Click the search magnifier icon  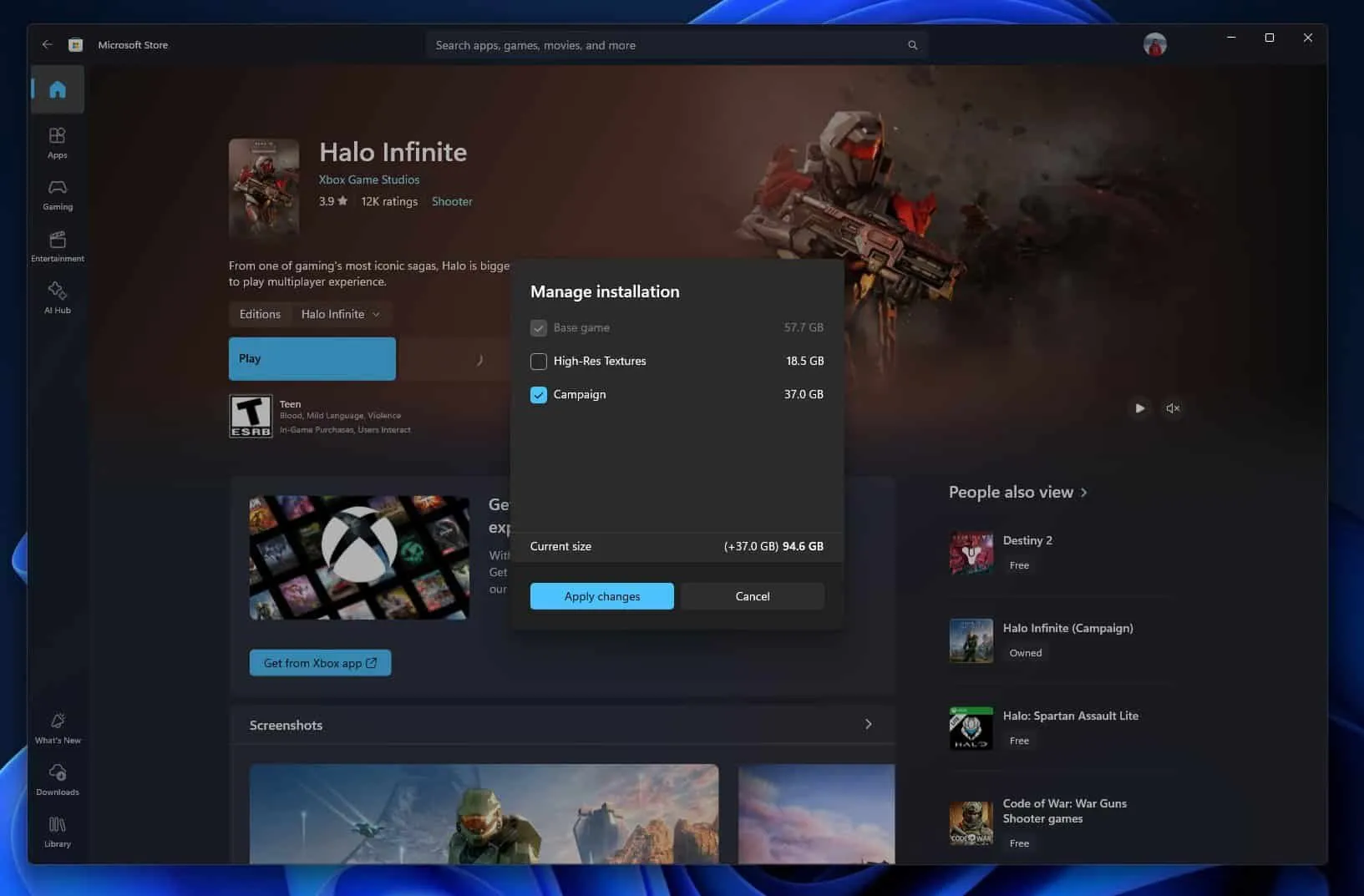[912, 44]
